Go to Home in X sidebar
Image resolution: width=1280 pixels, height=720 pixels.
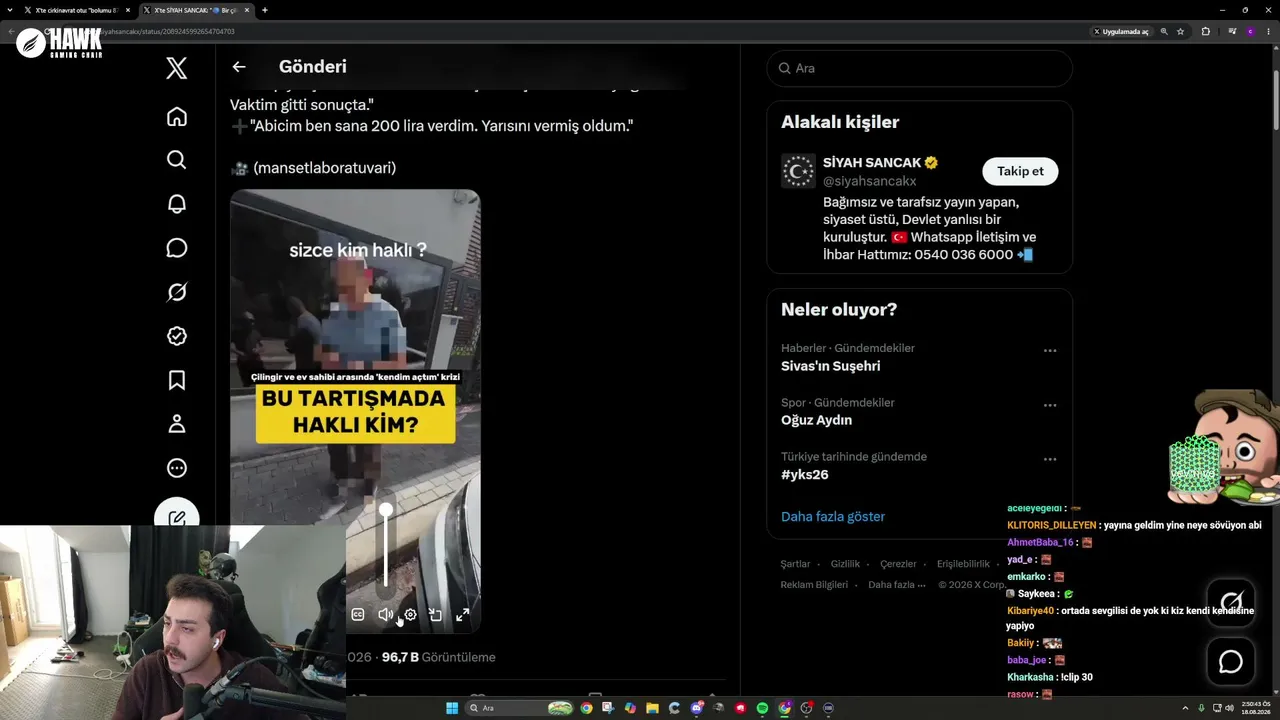point(177,117)
